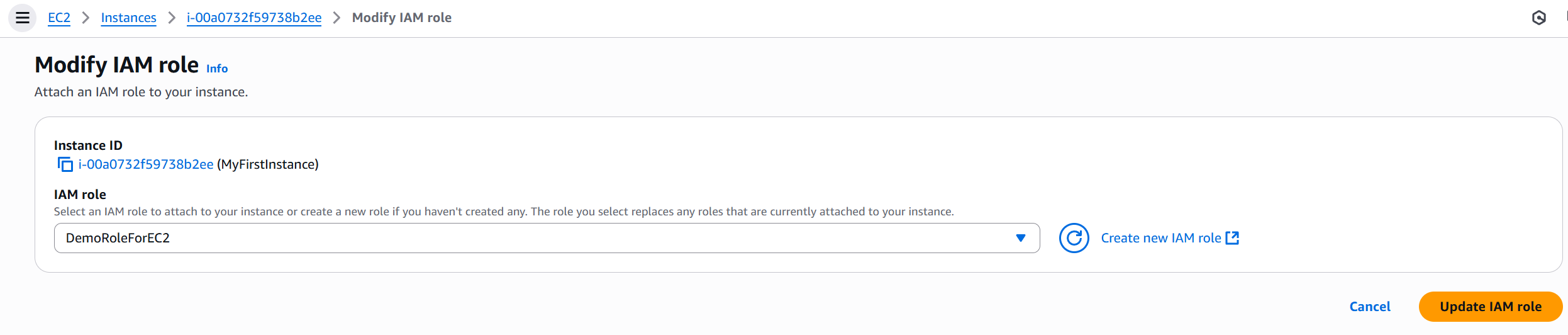Click external-link icon beside Create new IAM role
The height and width of the screenshot is (335, 1568).
tap(1232, 238)
